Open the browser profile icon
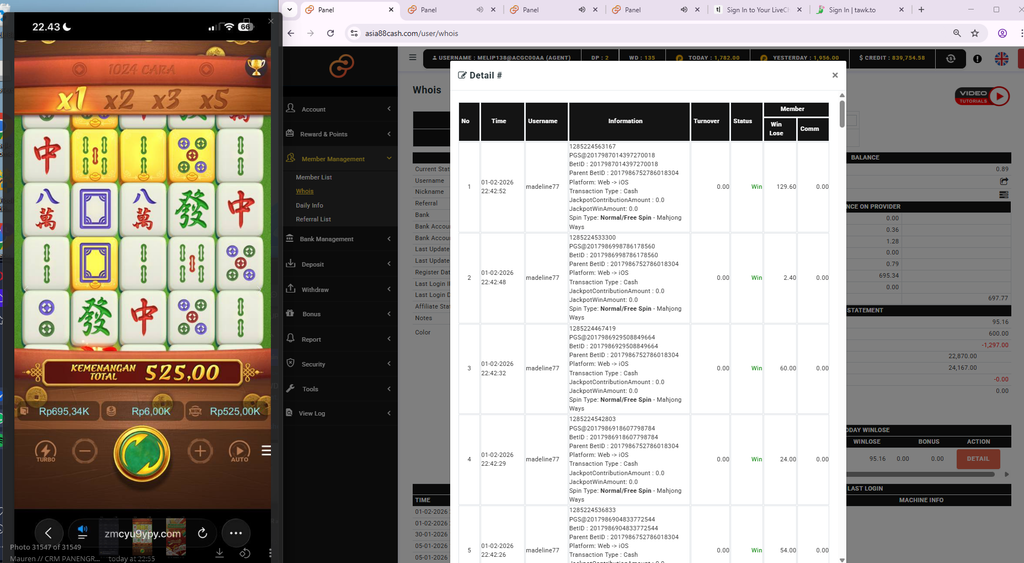 coord(1002,33)
